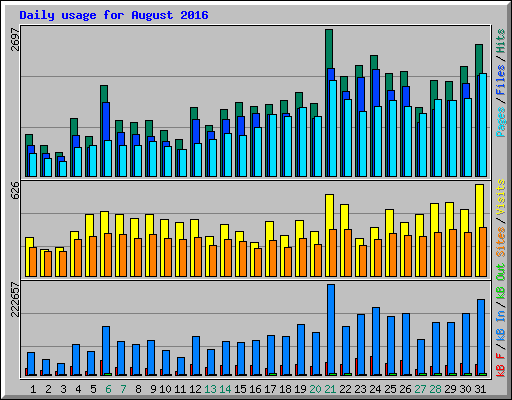Click day 15 on the x-axis

click(240, 389)
